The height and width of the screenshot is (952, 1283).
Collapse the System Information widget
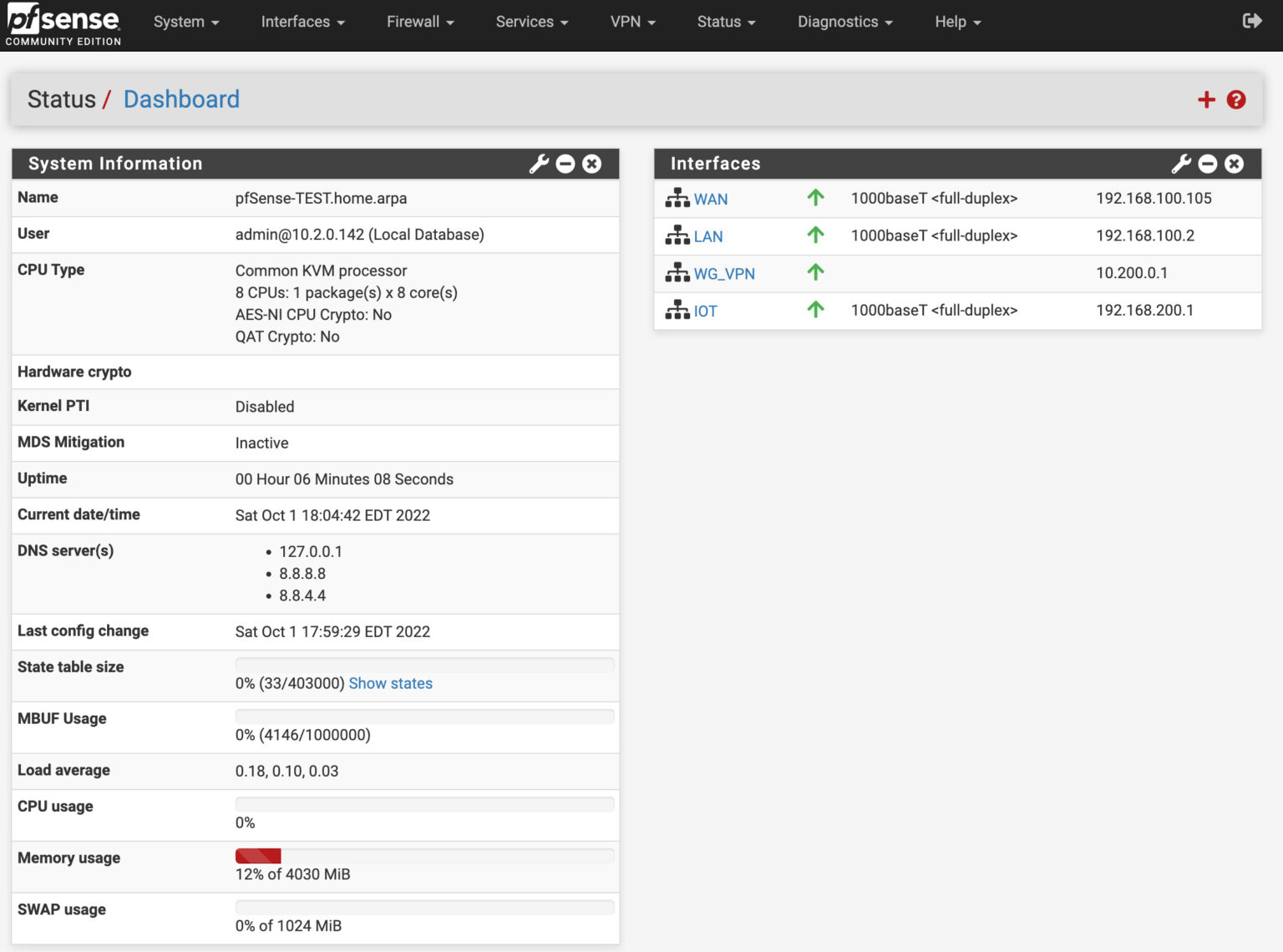(565, 164)
